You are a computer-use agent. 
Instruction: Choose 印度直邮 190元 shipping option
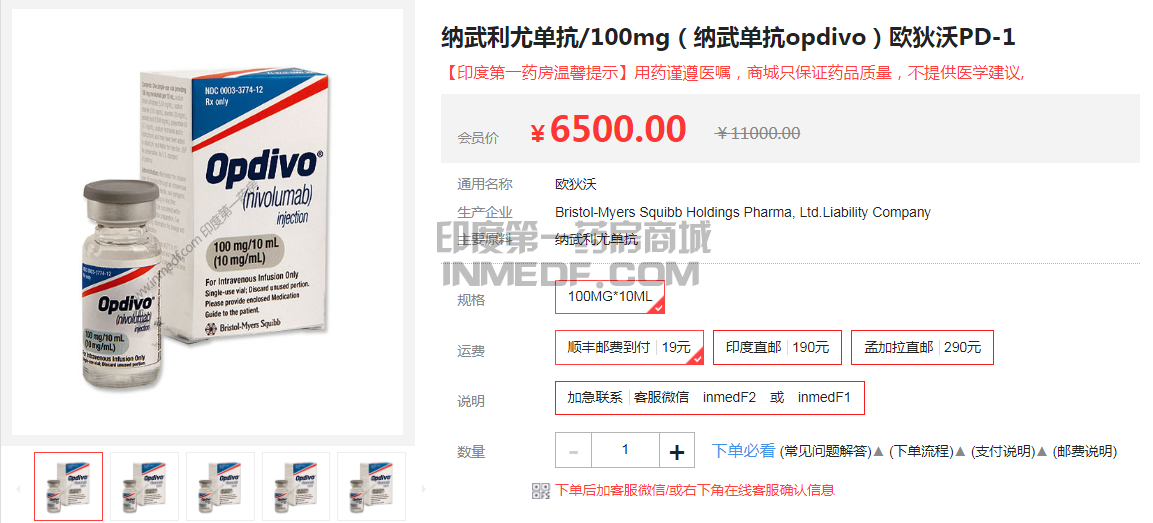777,347
